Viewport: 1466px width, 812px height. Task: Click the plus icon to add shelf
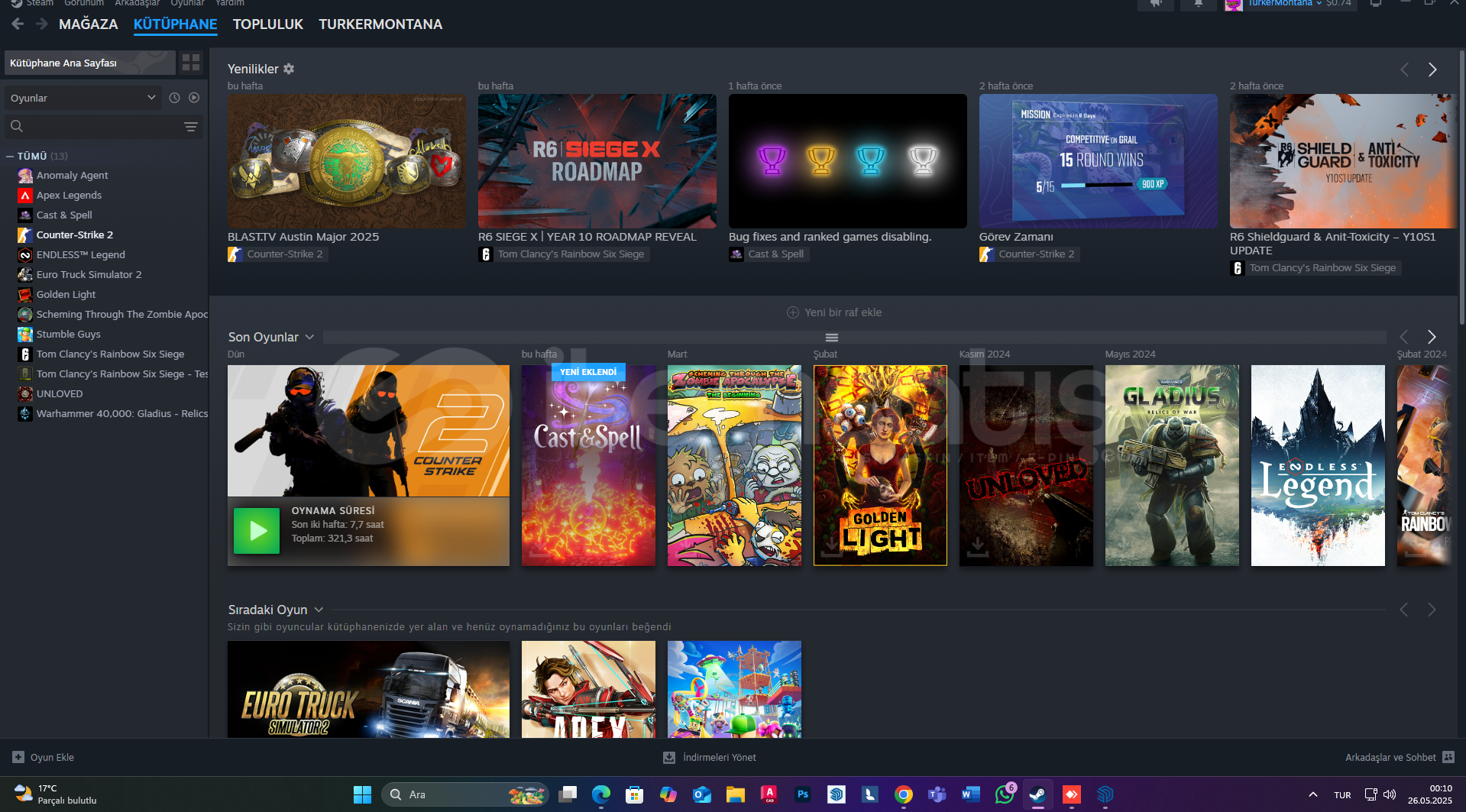(x=793, y=312)
